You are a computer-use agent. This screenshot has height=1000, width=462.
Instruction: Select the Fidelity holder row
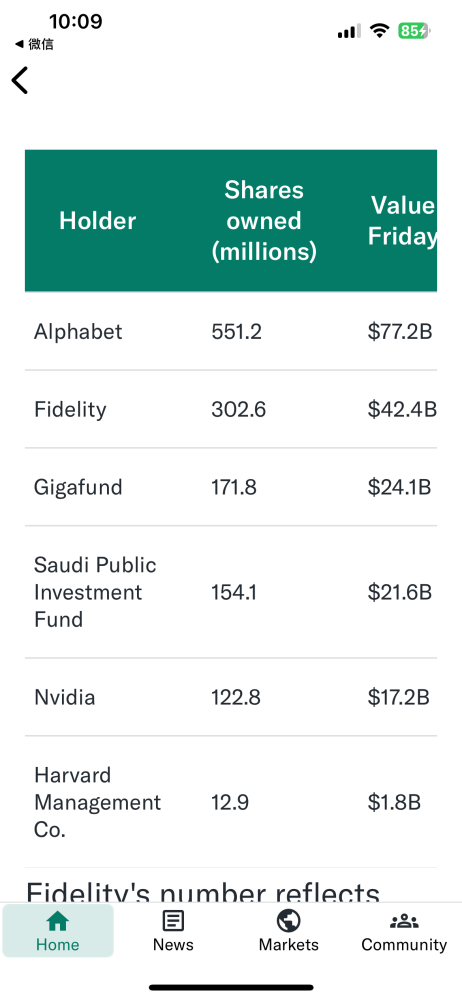(x=231, y=409)
